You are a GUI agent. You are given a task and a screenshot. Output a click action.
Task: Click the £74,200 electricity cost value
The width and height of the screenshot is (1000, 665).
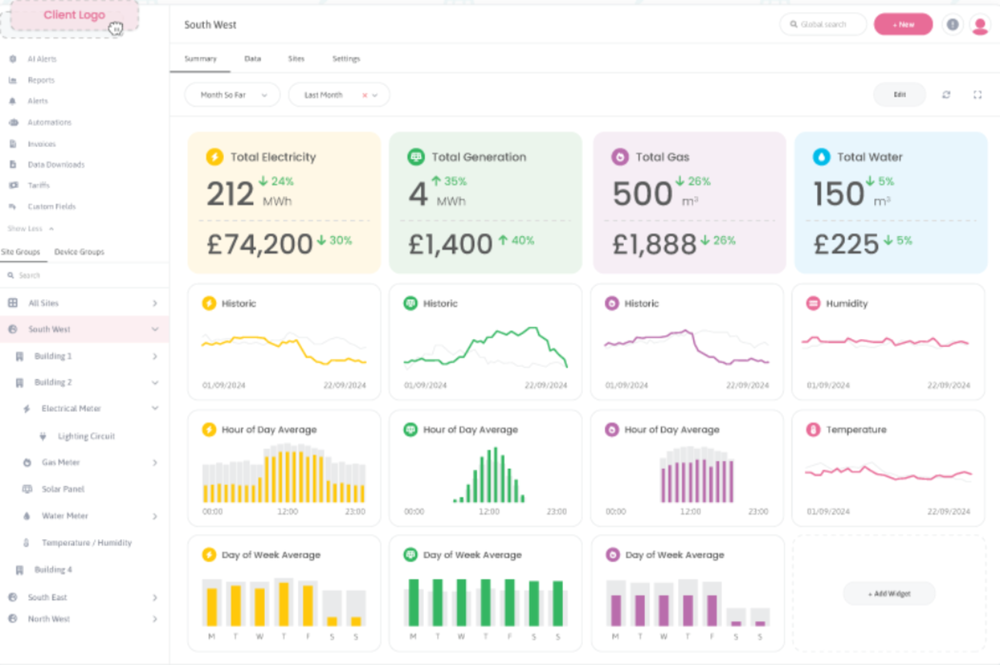tap(260, 244)
